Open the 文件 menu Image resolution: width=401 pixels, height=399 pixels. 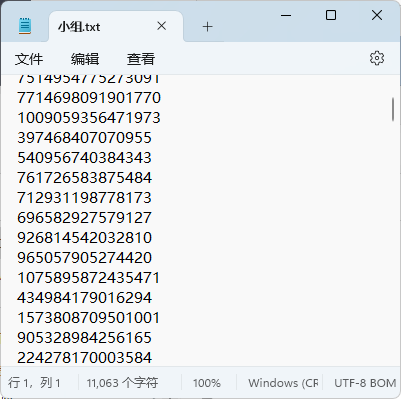pos(29,59)
